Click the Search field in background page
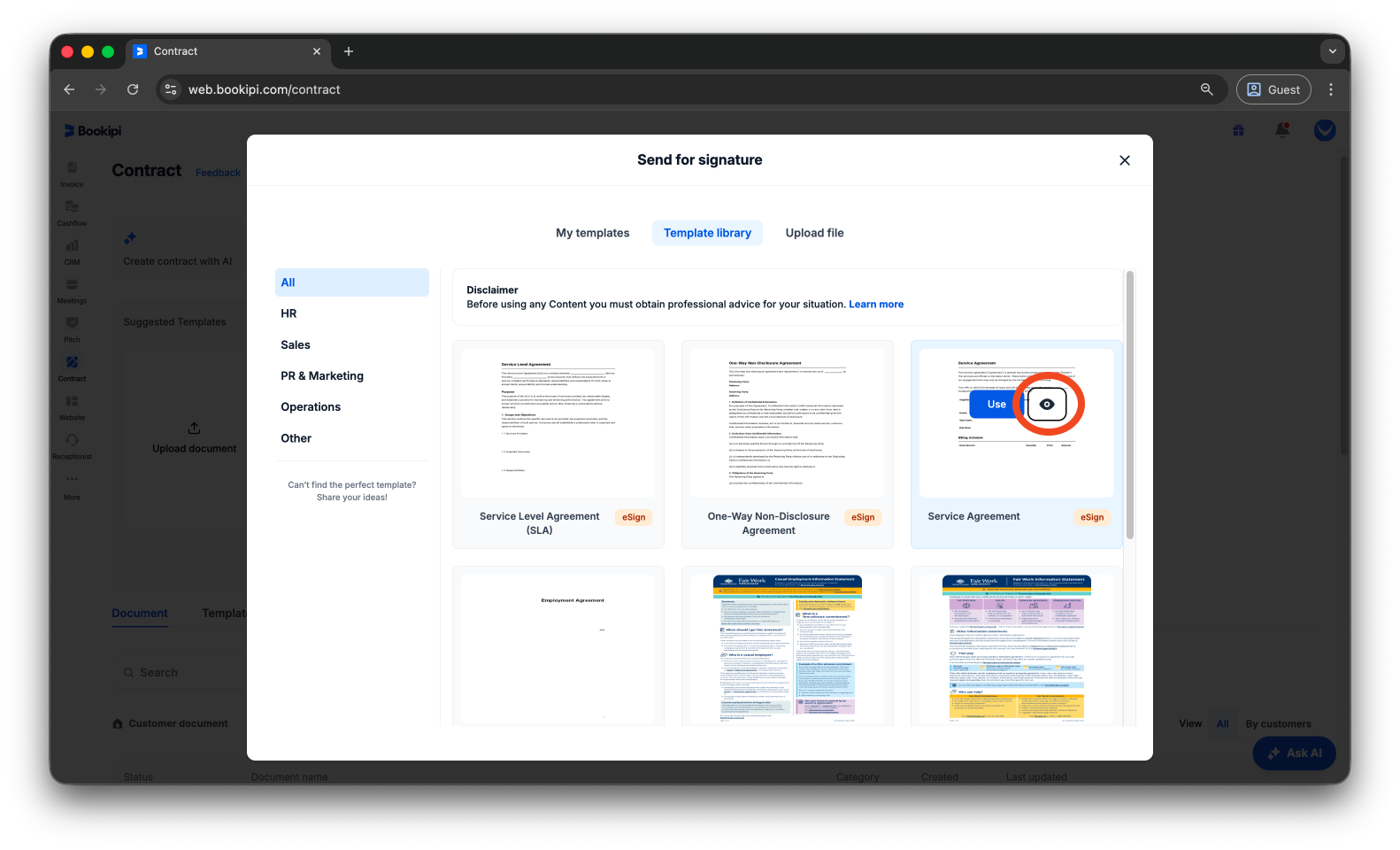Viewport: 1400px width, 850px height. click(x=181, y=672)
